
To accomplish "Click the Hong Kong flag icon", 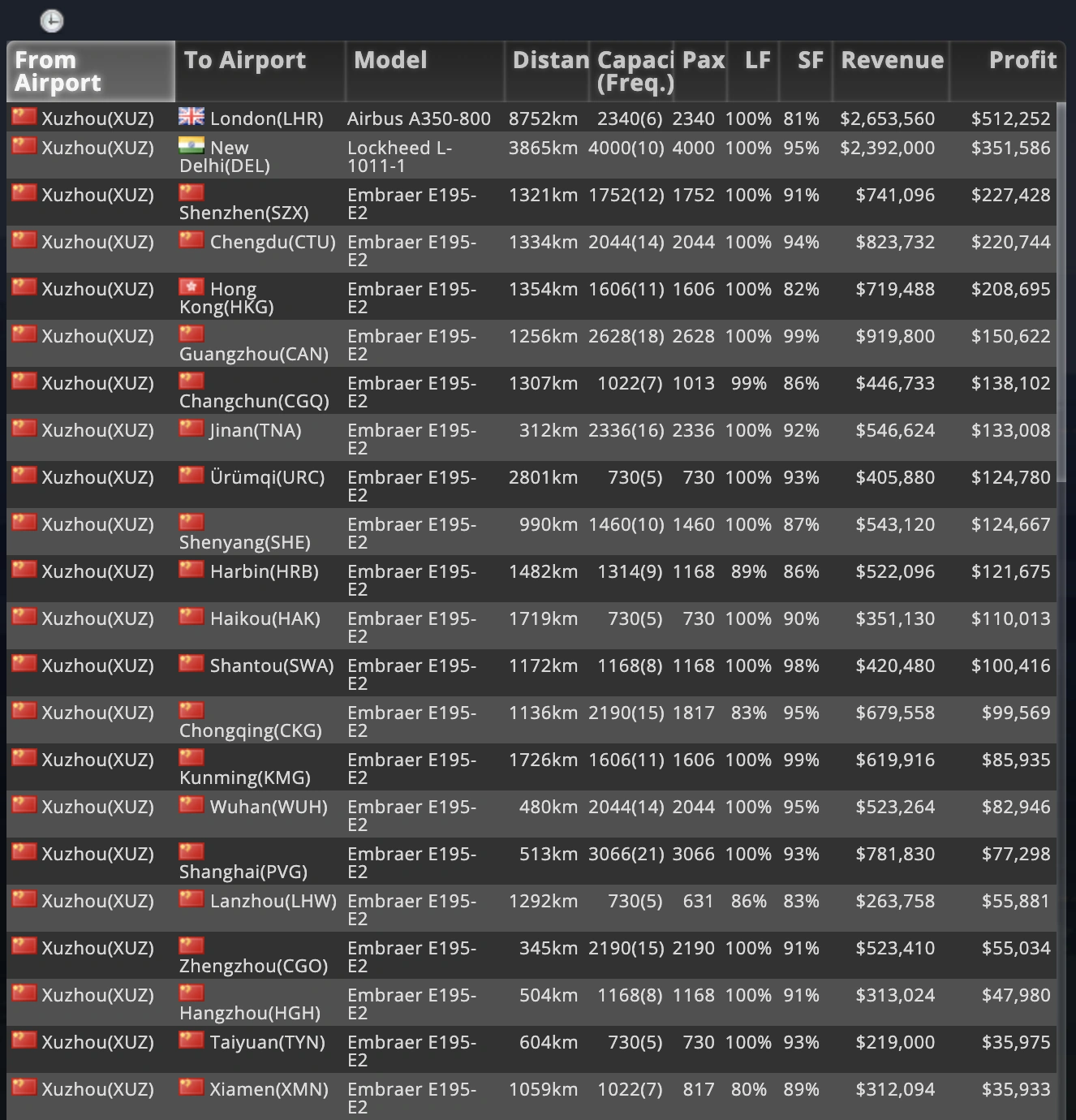I will 192,287.
